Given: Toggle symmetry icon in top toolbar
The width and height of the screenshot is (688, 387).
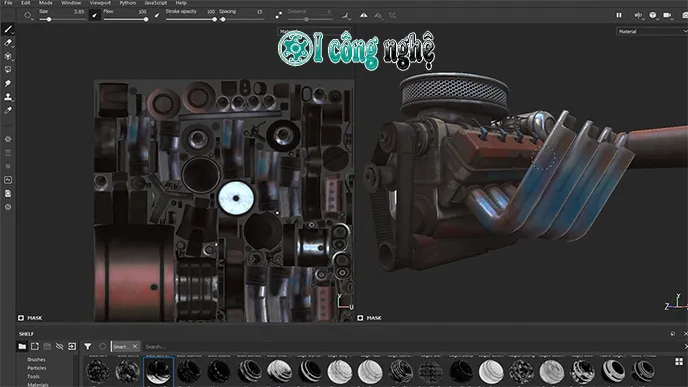Looking at the screenshot, I should click(364, 15).
